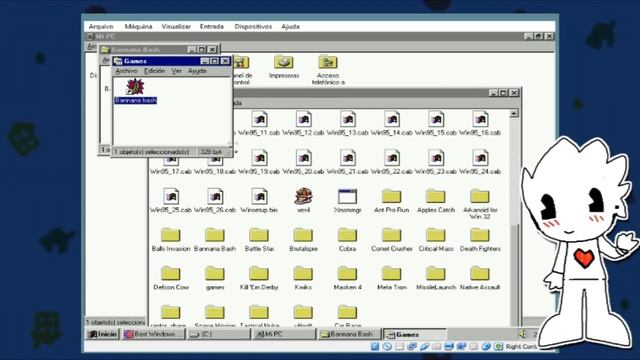Viewport: 640px width, 360px height.
Task: Open the Máquina menu
Action: pos(138,27)
